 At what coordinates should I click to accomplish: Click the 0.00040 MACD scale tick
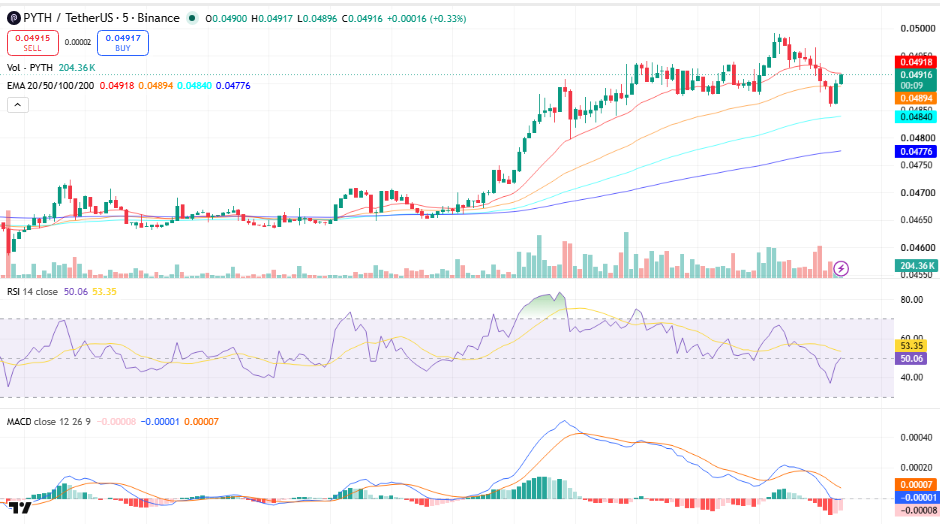918,438
